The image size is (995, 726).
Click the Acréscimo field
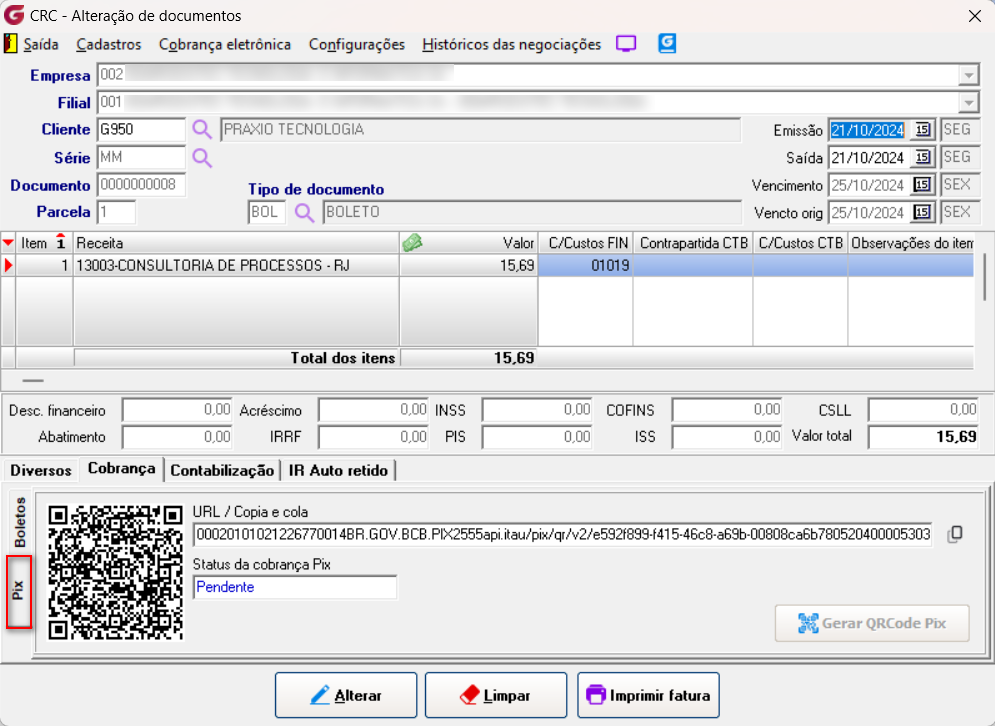(x=373, y=410)
